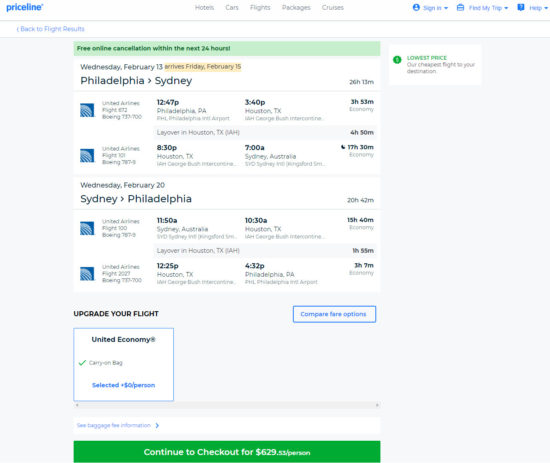This screenshot has height=463, width=550.
Task: Click the 7:00a arrival time
Action: click(x=255, y=148)
